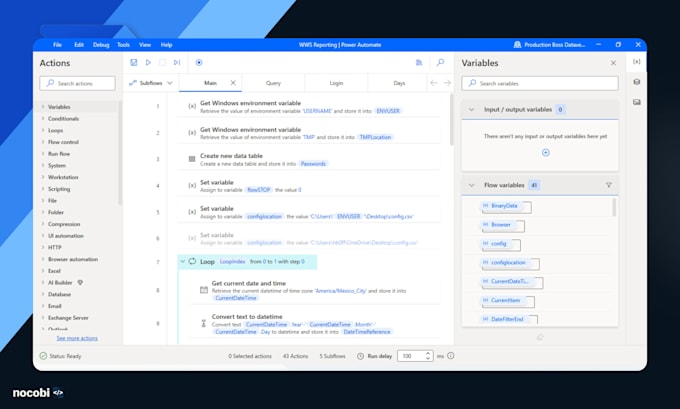Click the eraser icon below flow variables
Screen dimensions: 680x409
coord(540,337)
